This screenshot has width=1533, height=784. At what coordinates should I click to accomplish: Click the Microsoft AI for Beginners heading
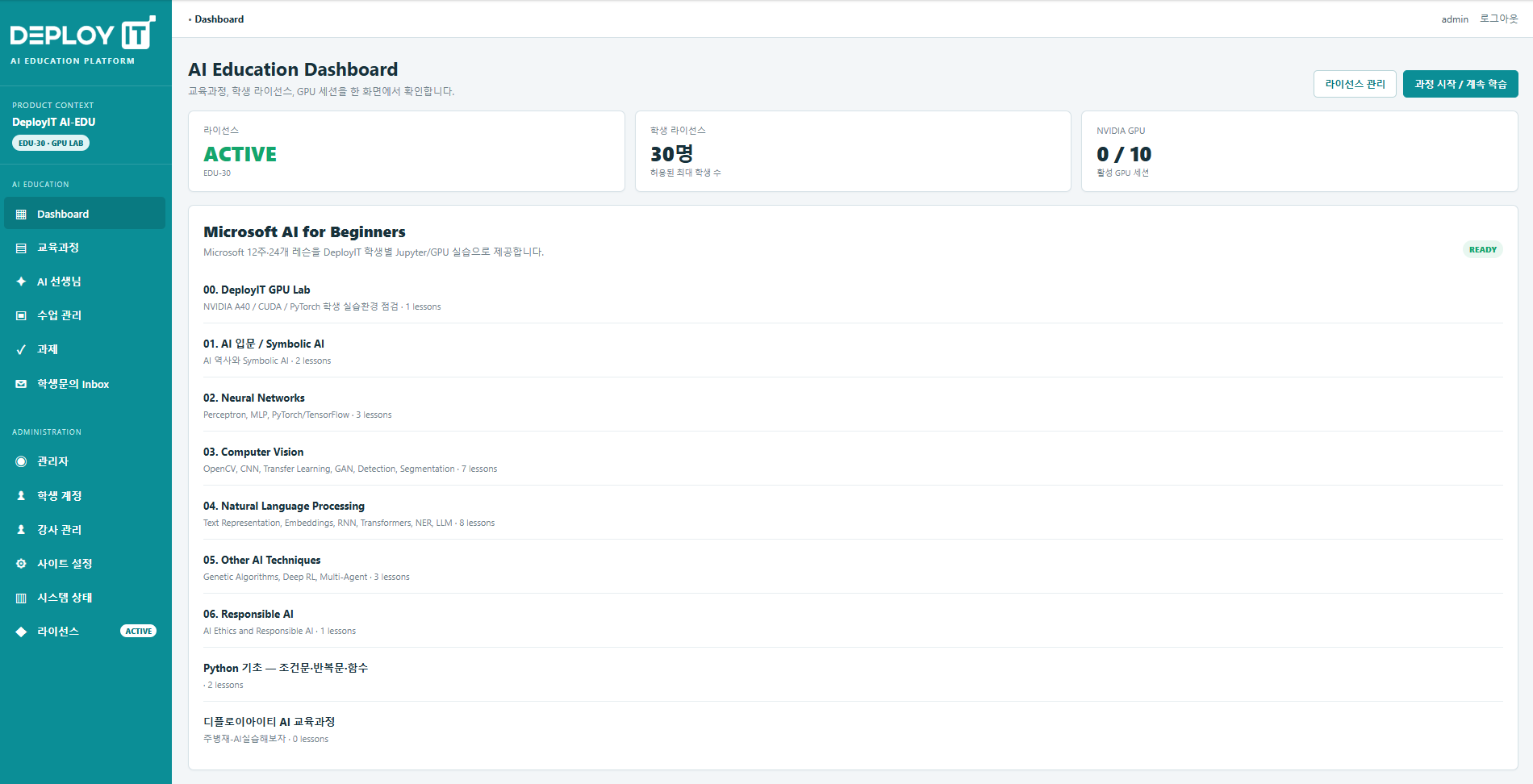pyautogui.click(x=304, y=232)
